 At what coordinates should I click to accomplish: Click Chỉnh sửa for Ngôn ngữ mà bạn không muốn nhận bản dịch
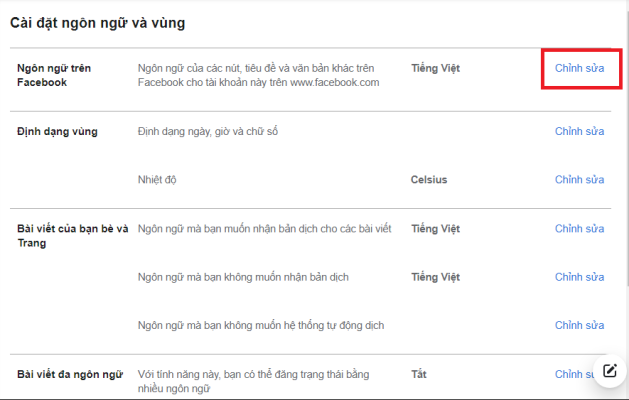[579, 277]
